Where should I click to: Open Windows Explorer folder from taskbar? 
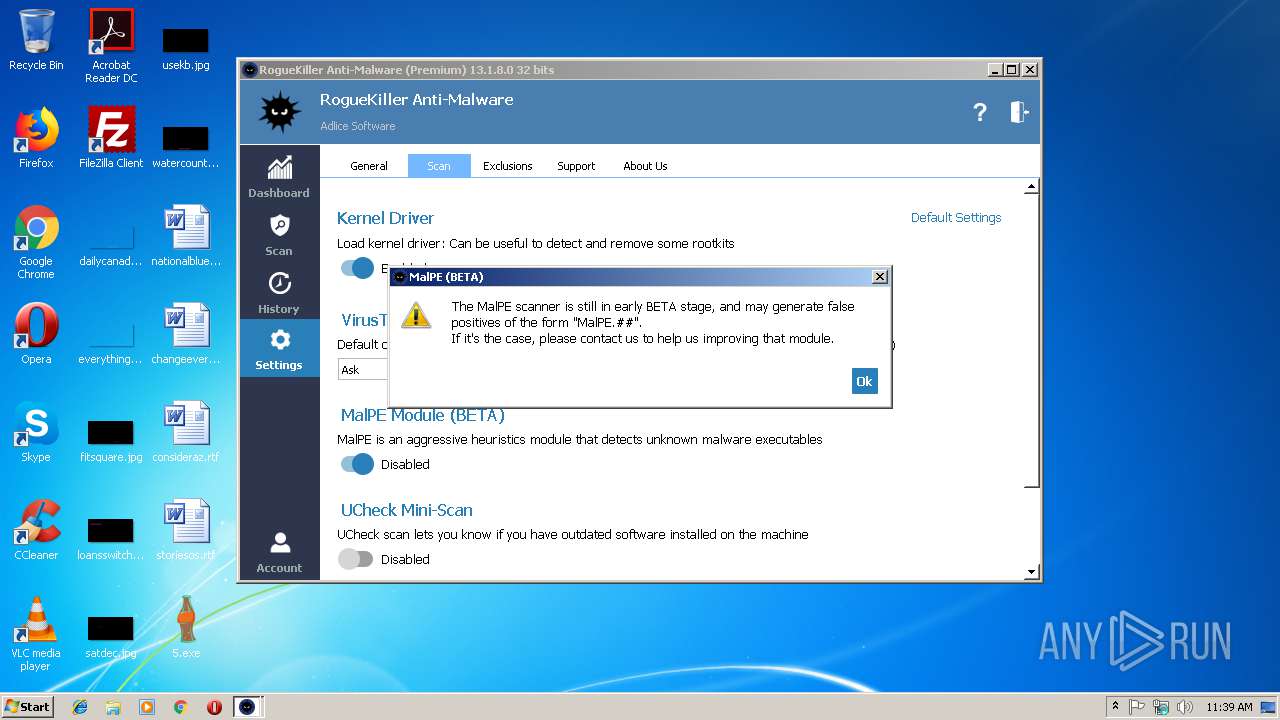tap(113, 707)
